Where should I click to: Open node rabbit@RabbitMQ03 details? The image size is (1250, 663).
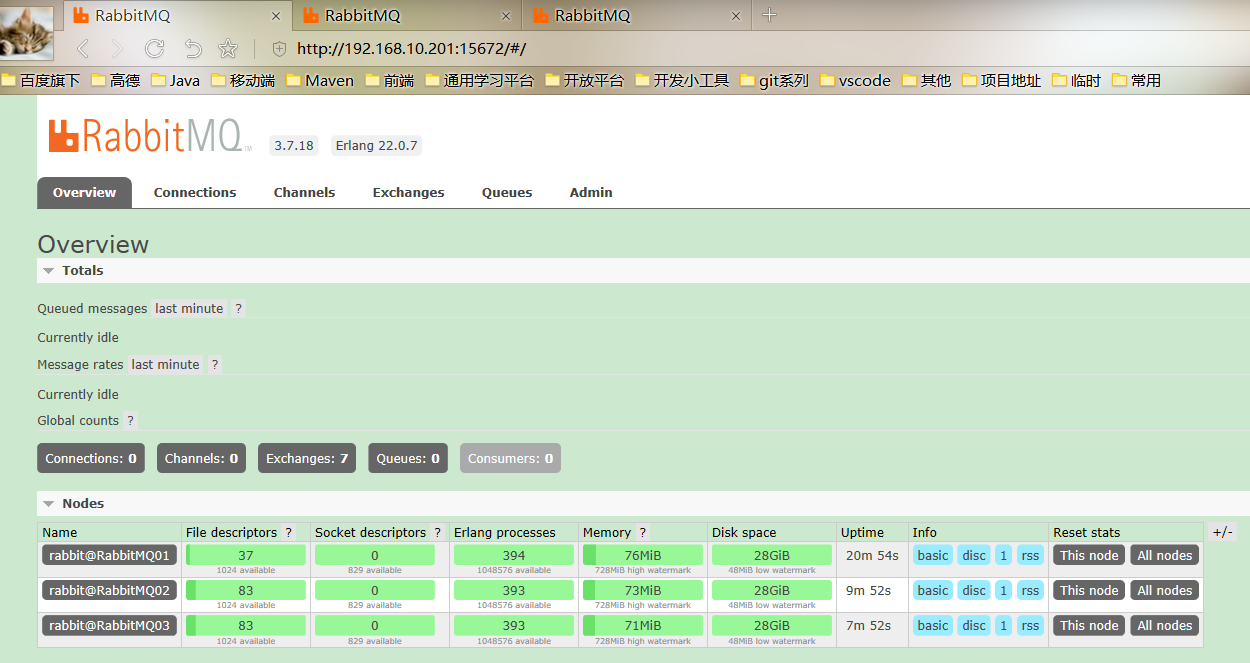109,626
